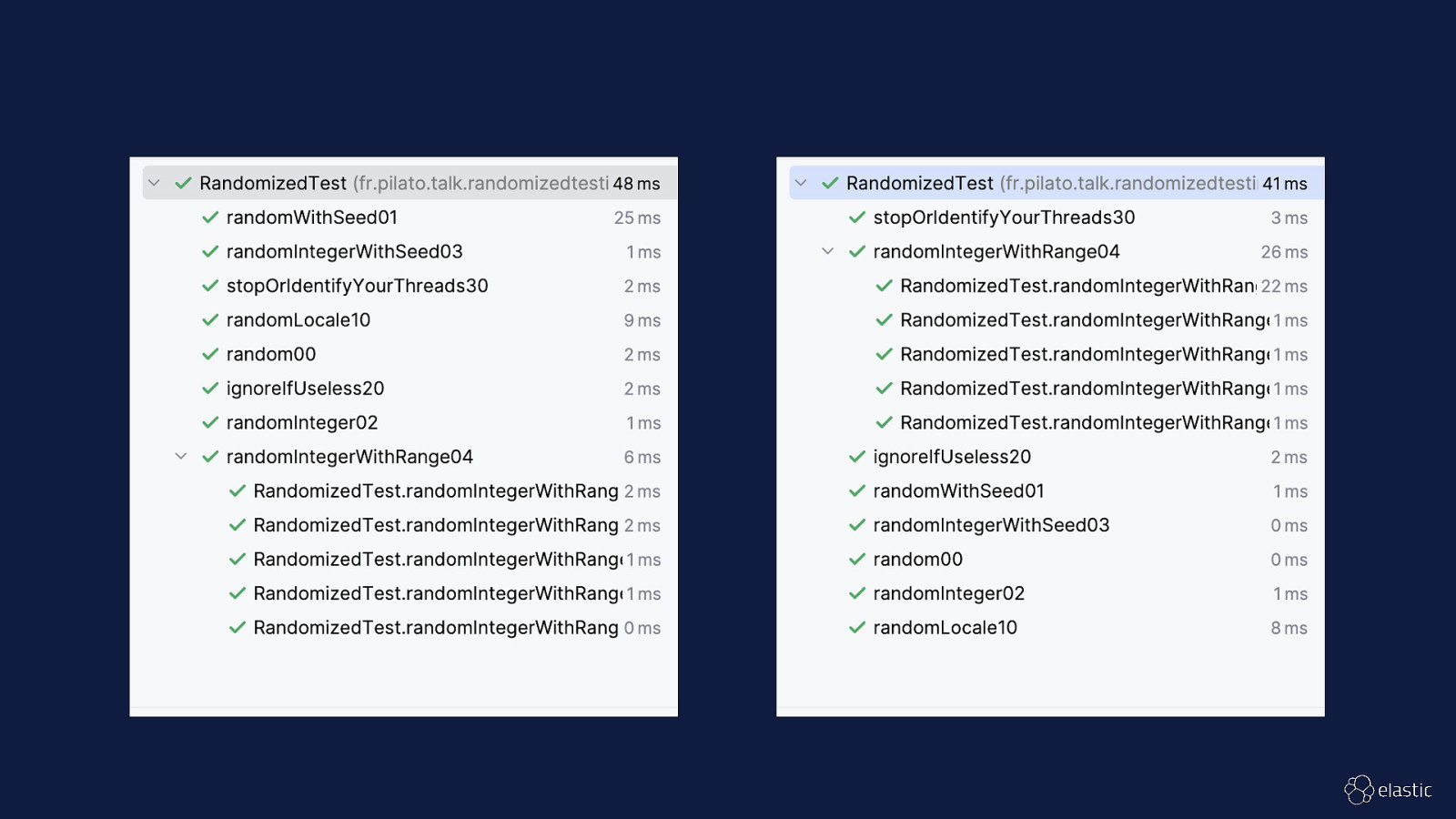Screen dimensions: 1456x819
Task: Select stopOrIdentifyYourThreads30 in left panel
Action: [357, 286]
